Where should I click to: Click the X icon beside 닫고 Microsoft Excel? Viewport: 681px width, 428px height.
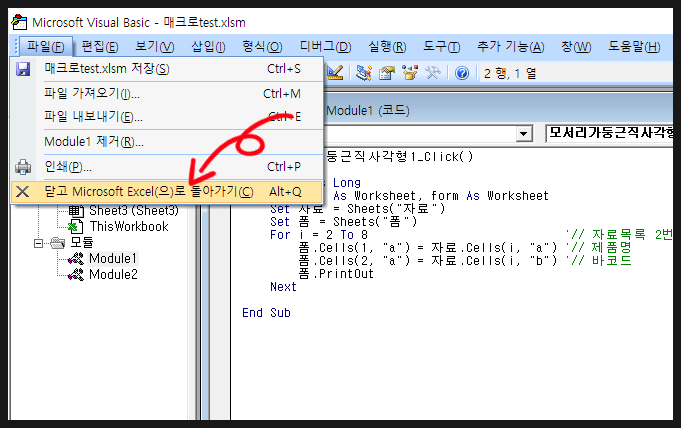(23, 192)
